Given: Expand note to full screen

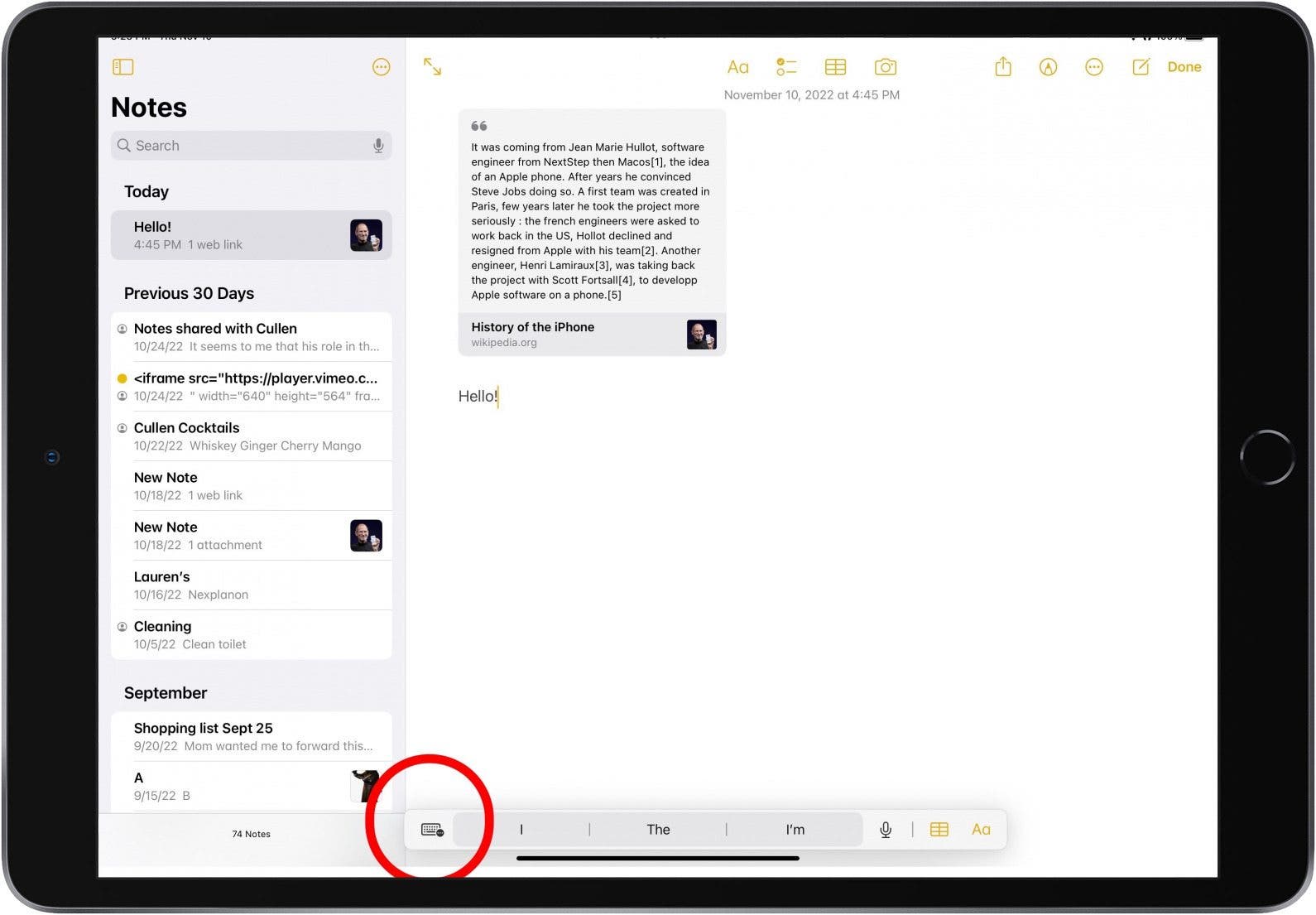Looking at the screenshot, I should click(432, 67).
